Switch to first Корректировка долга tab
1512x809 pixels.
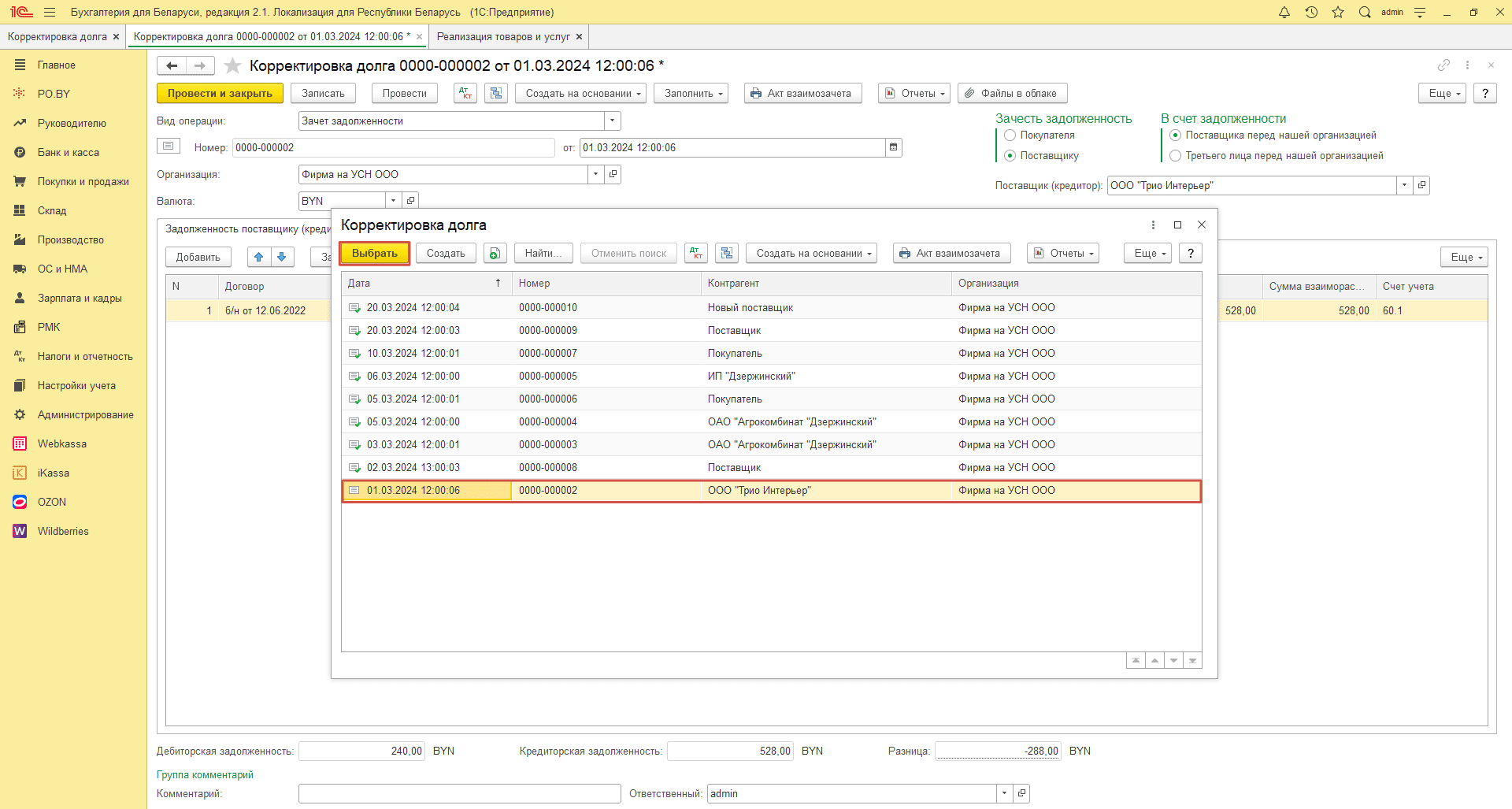click(x=57, y=37)
